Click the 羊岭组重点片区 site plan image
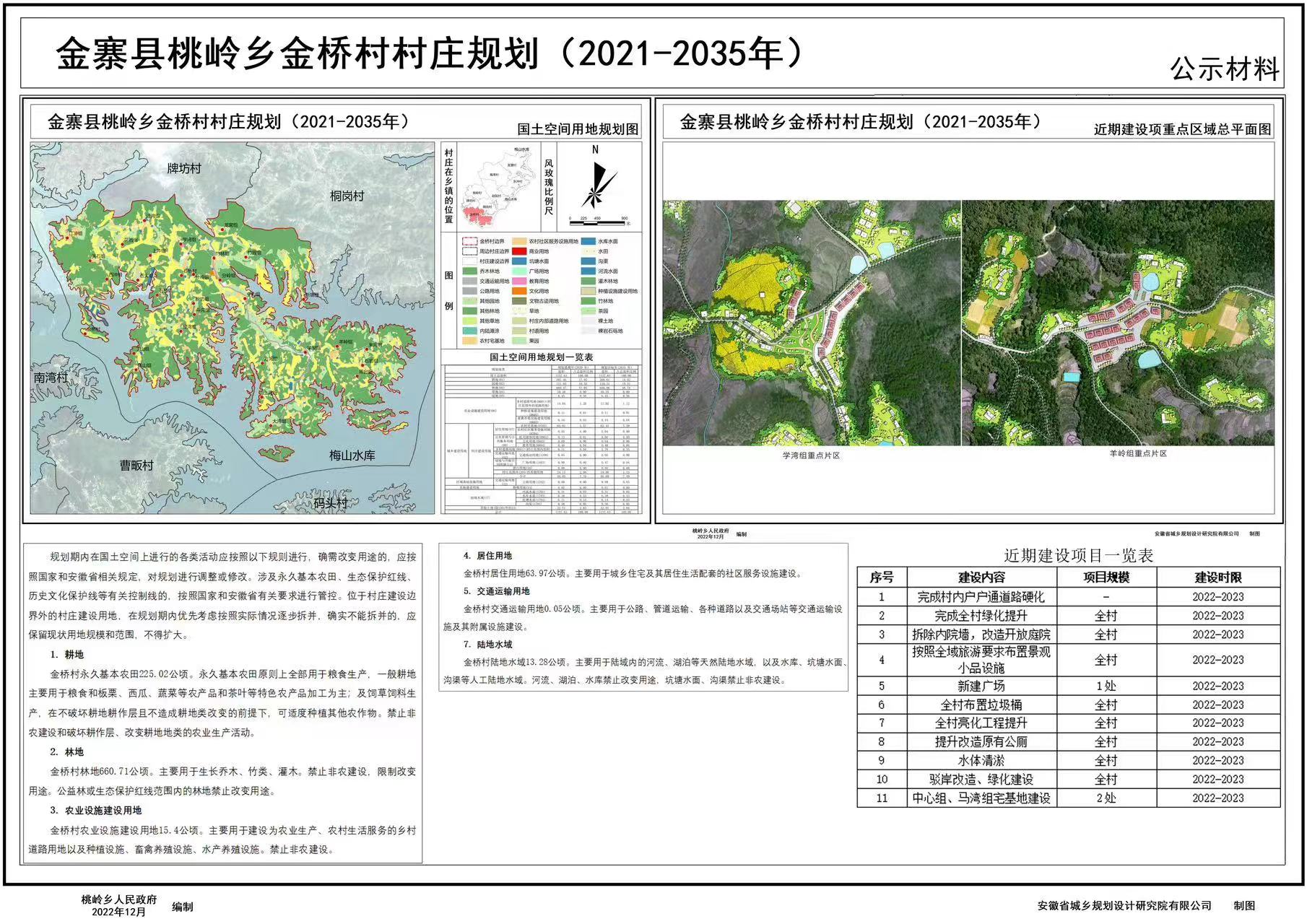 (x=1119, y=323)
